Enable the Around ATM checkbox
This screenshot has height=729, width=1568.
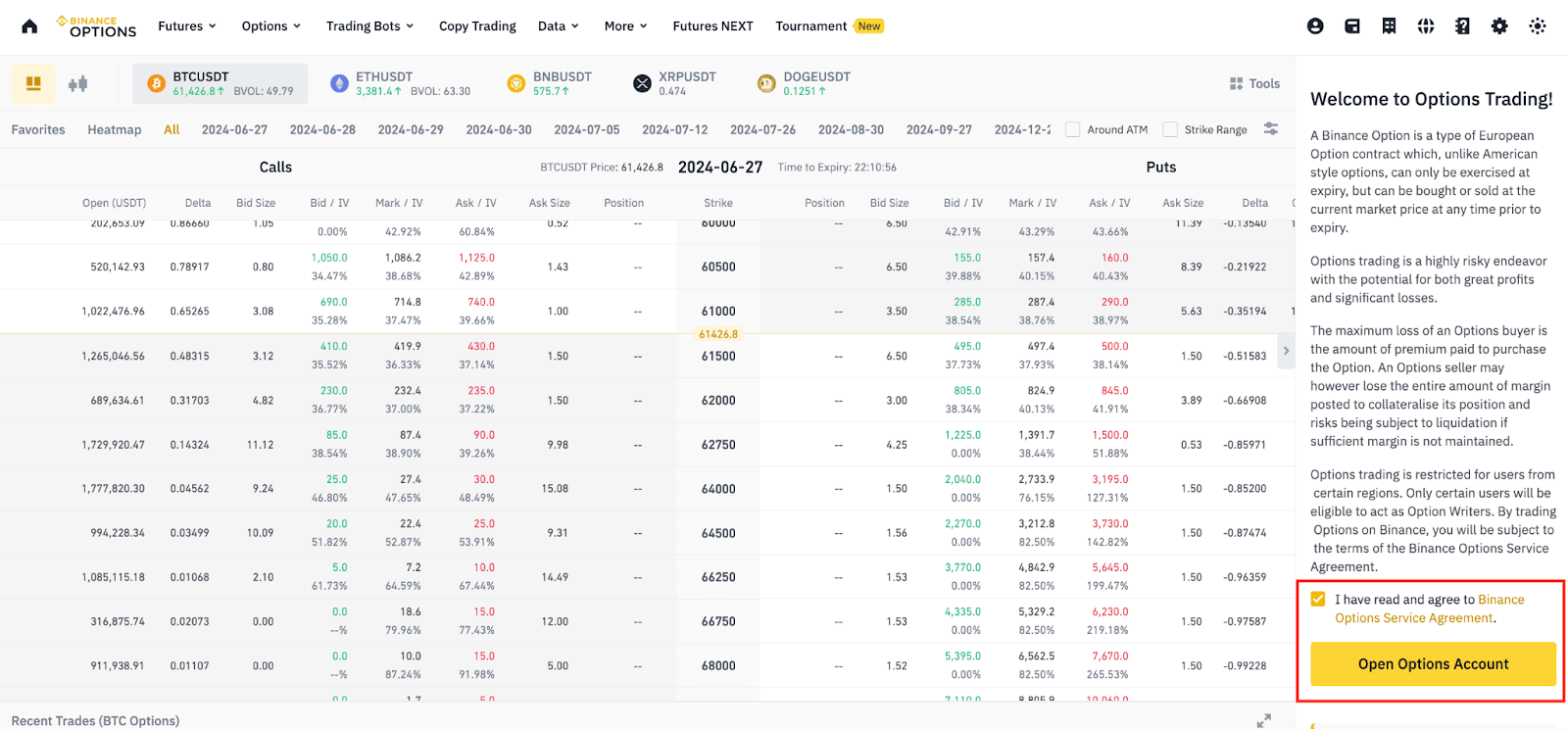point(1073,129)
